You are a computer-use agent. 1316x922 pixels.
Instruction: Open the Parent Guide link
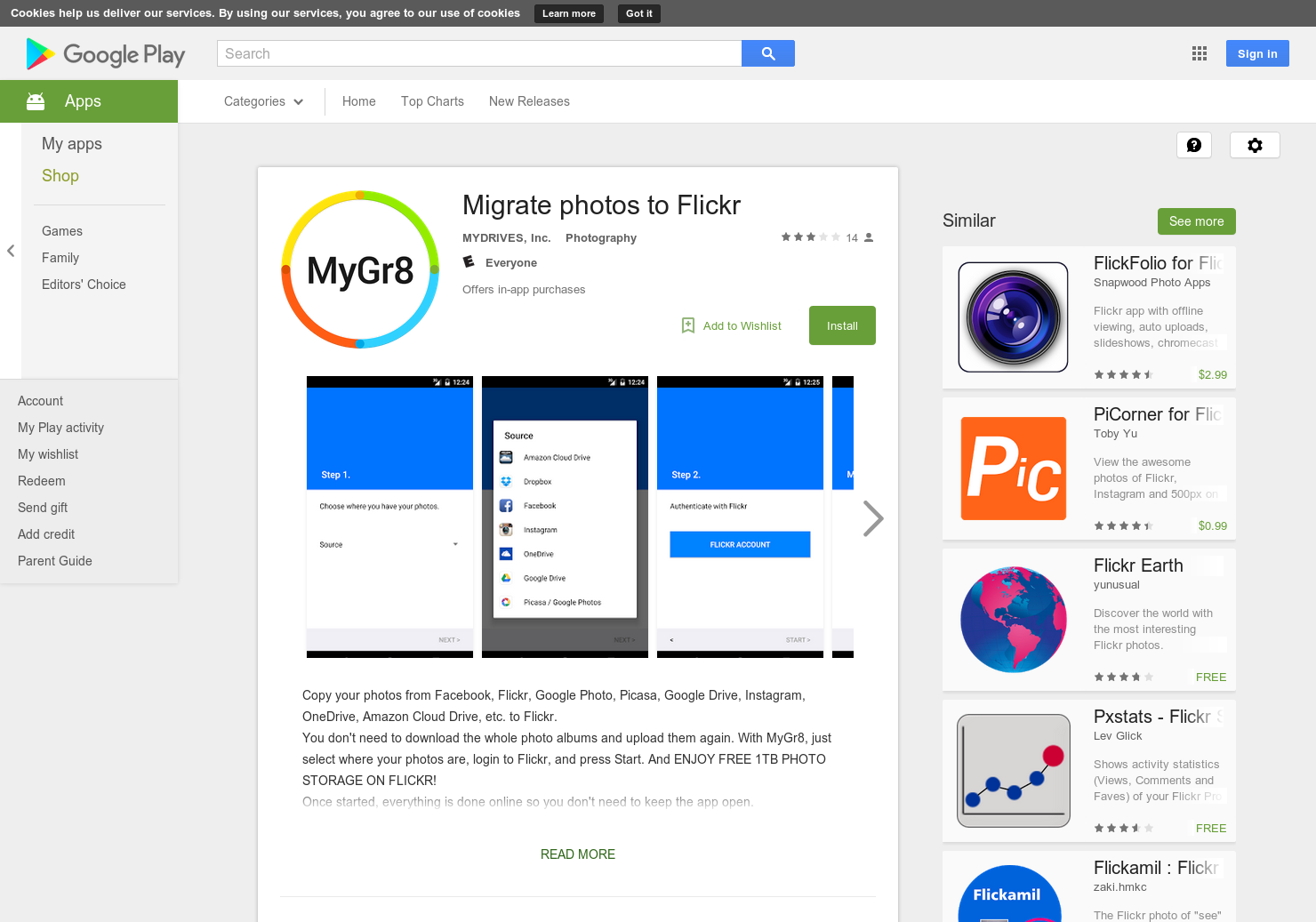click(55, 561)
